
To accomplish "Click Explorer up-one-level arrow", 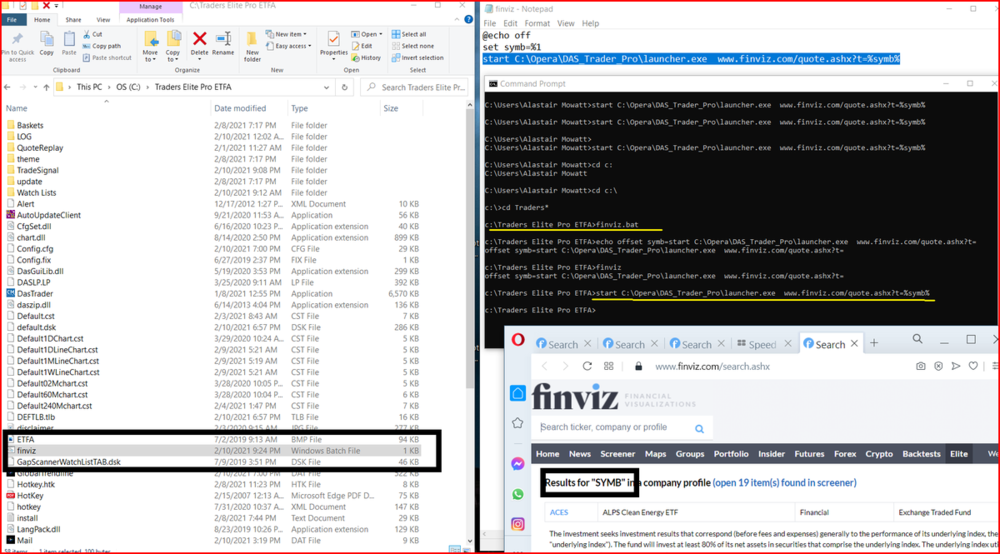I will (46, 87).
